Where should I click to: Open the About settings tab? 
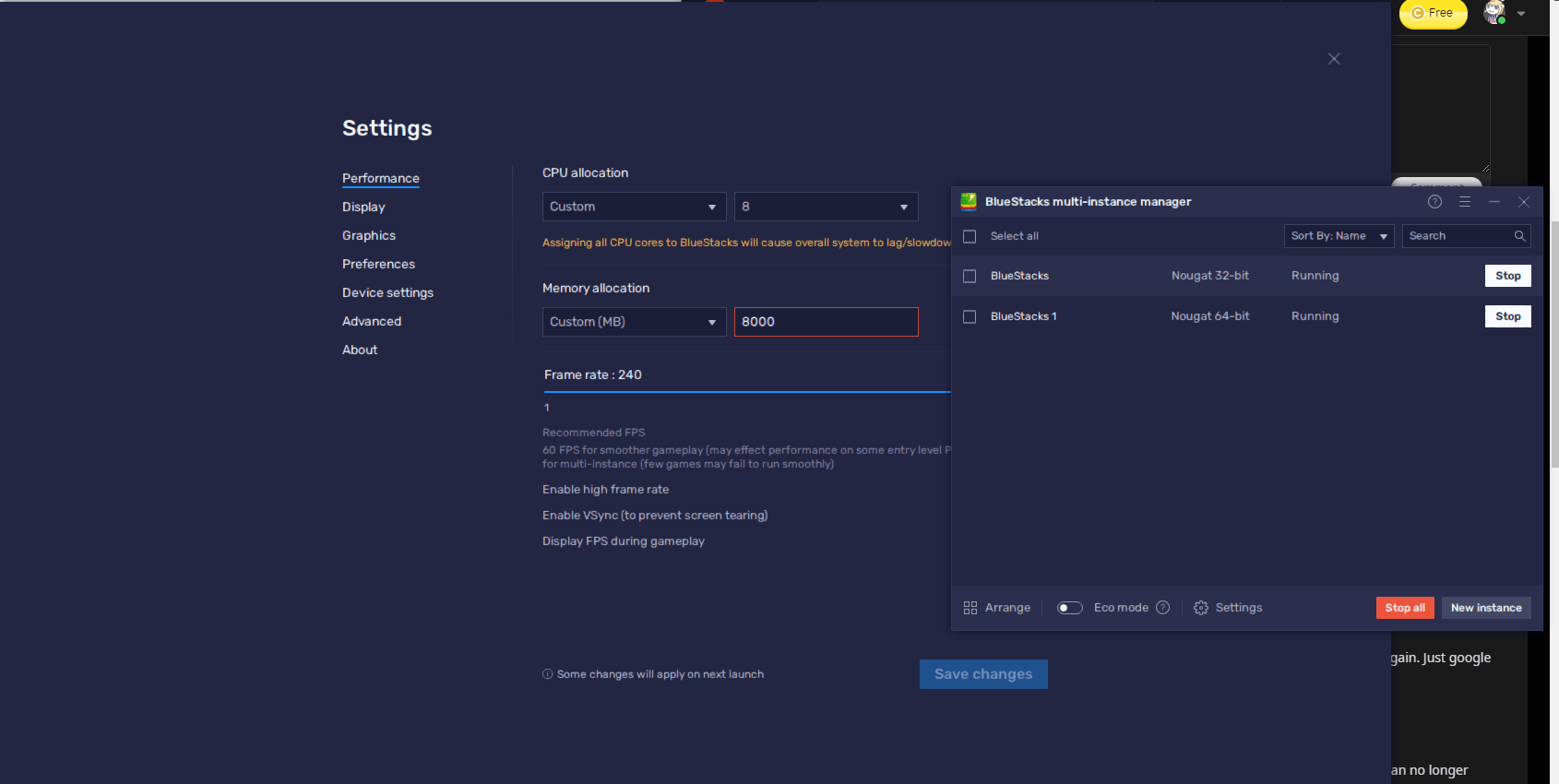pyautogui.click(x=360, y=350)
